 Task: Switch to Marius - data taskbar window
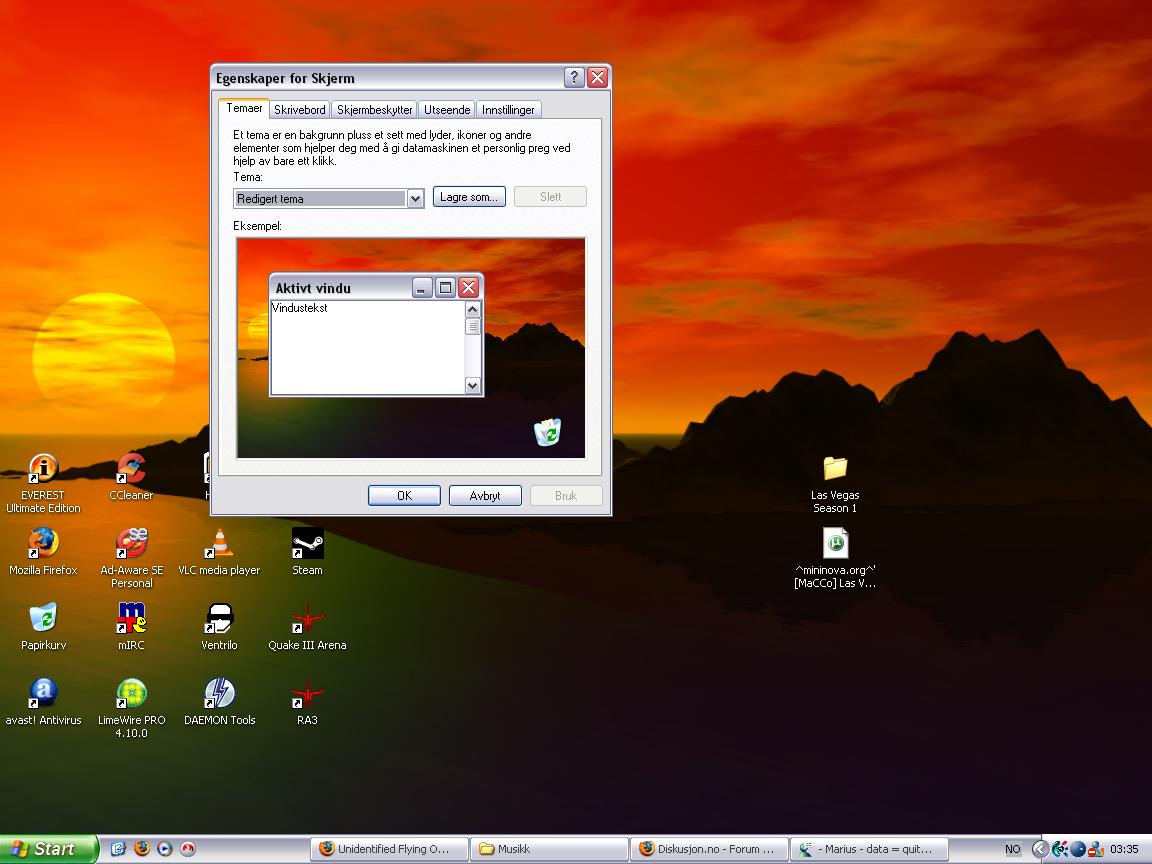(869, 849)
